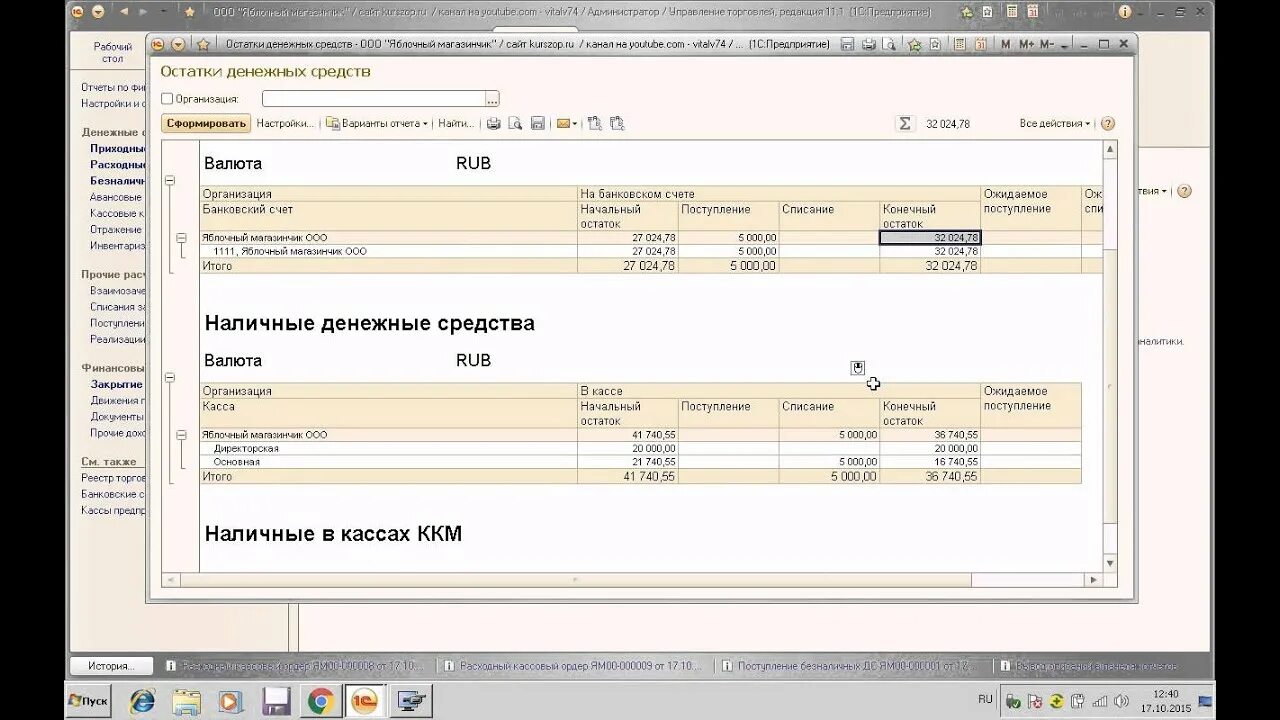Open the Поступление безналичных ДС ЯМ00-000001 notification
Image resolution: width=1280 pixels, height=720 pixels.
tap(849, 666)
